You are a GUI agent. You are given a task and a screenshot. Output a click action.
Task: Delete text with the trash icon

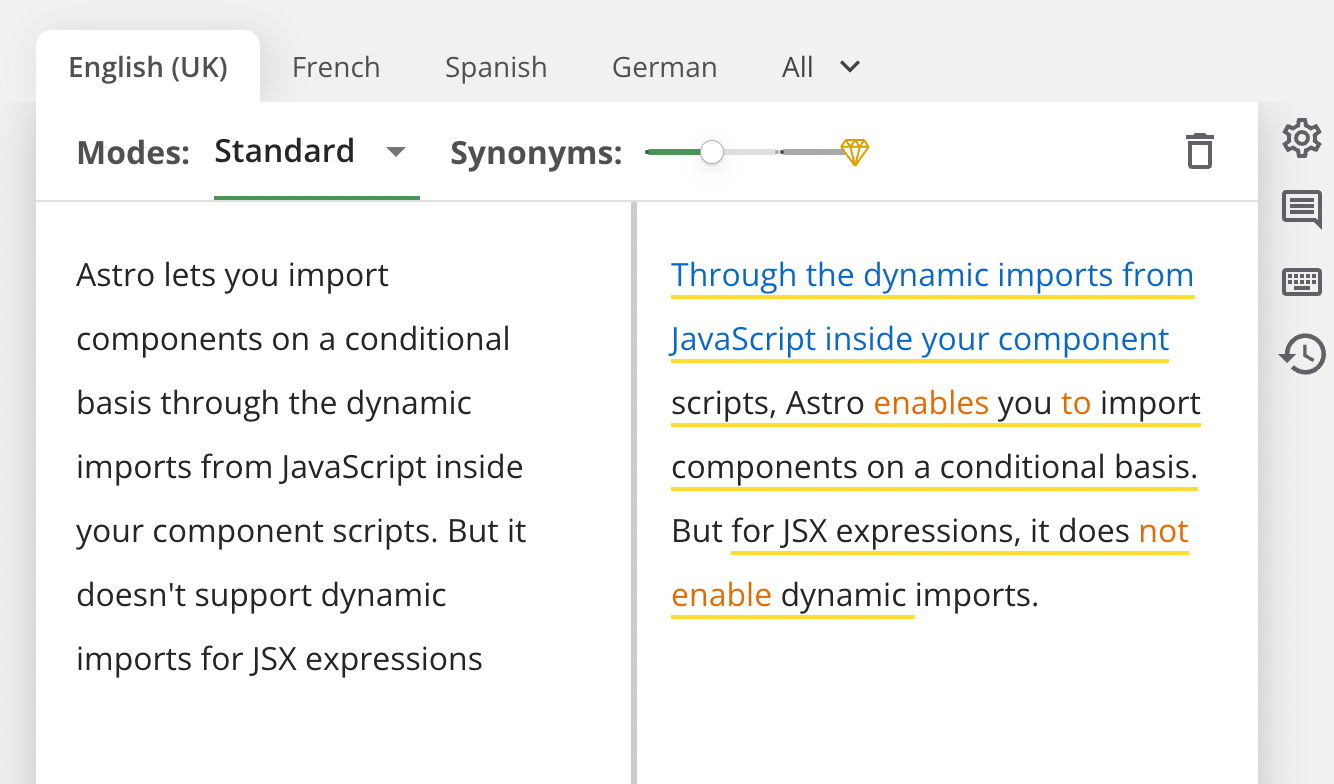pos(1199,151)
